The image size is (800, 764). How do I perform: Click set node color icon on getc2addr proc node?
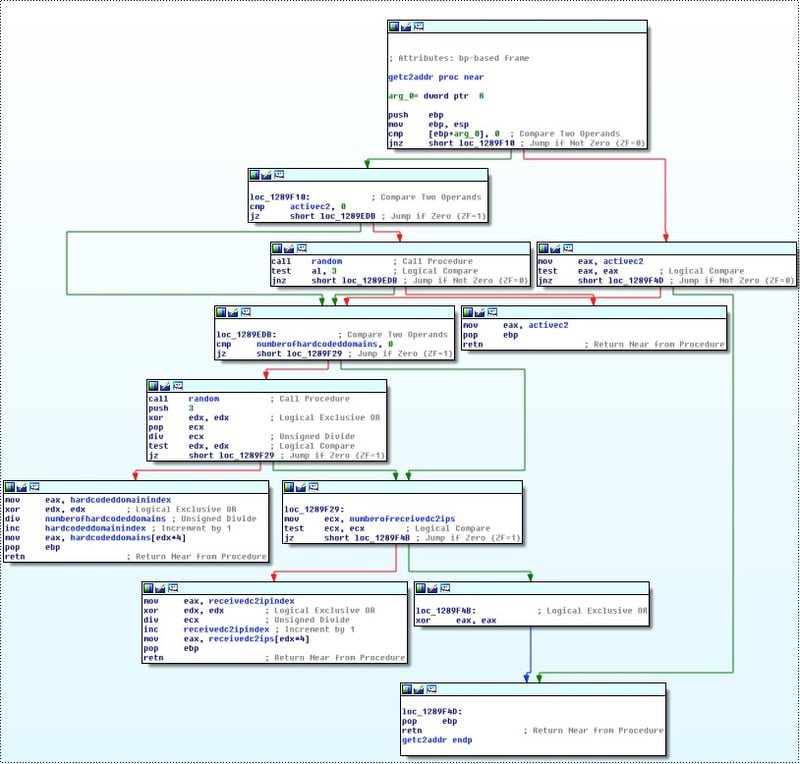tap(394, 26)
